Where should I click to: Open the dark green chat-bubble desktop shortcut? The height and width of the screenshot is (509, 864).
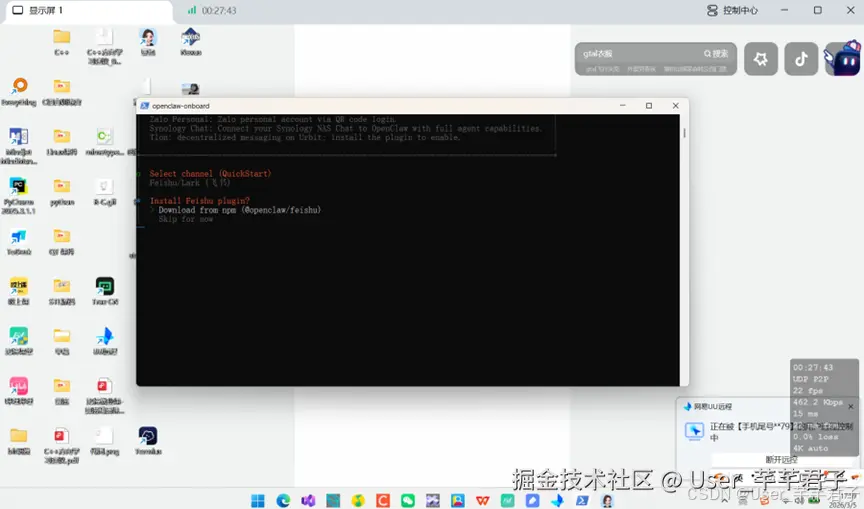click(x=105, y=291)
